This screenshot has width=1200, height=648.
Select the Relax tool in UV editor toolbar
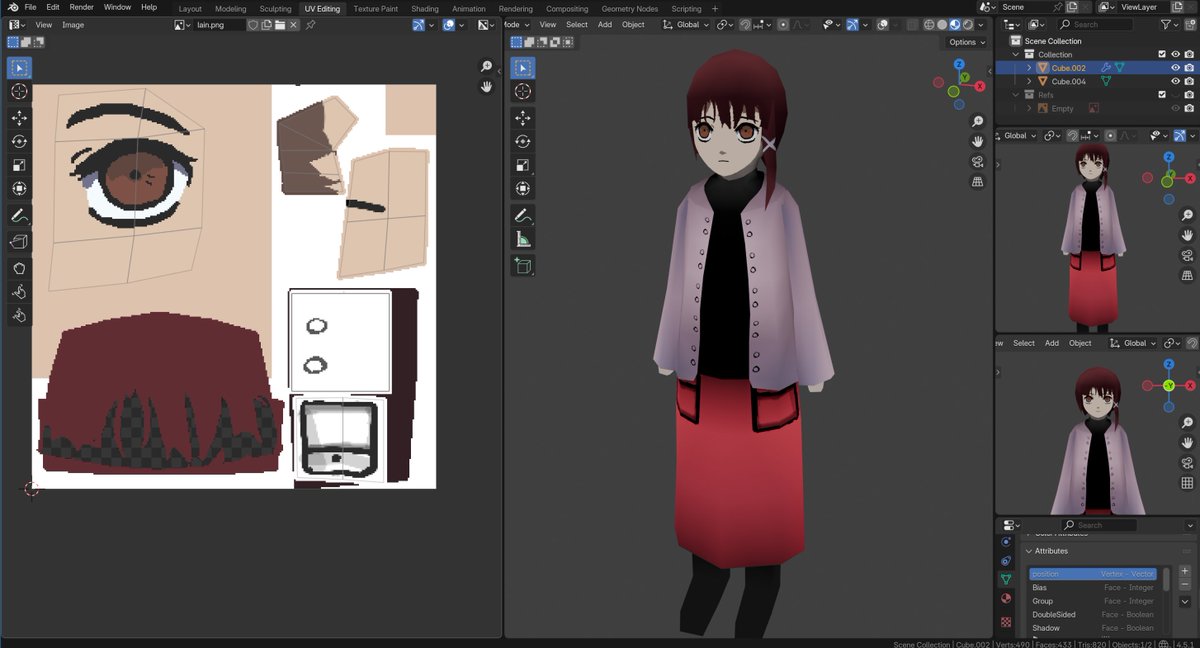19,292
